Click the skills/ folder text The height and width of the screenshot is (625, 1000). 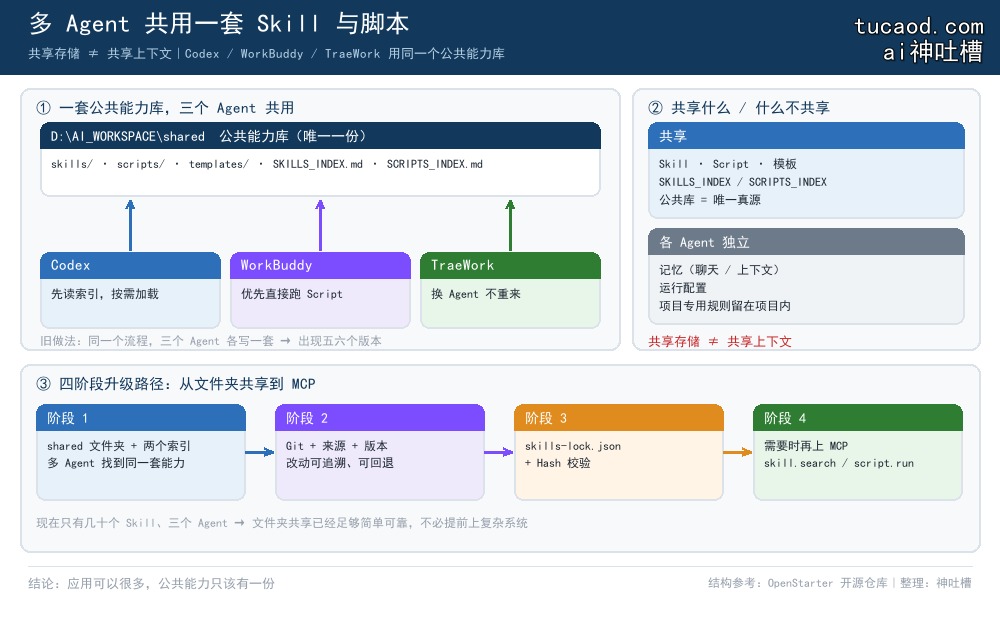71,164
